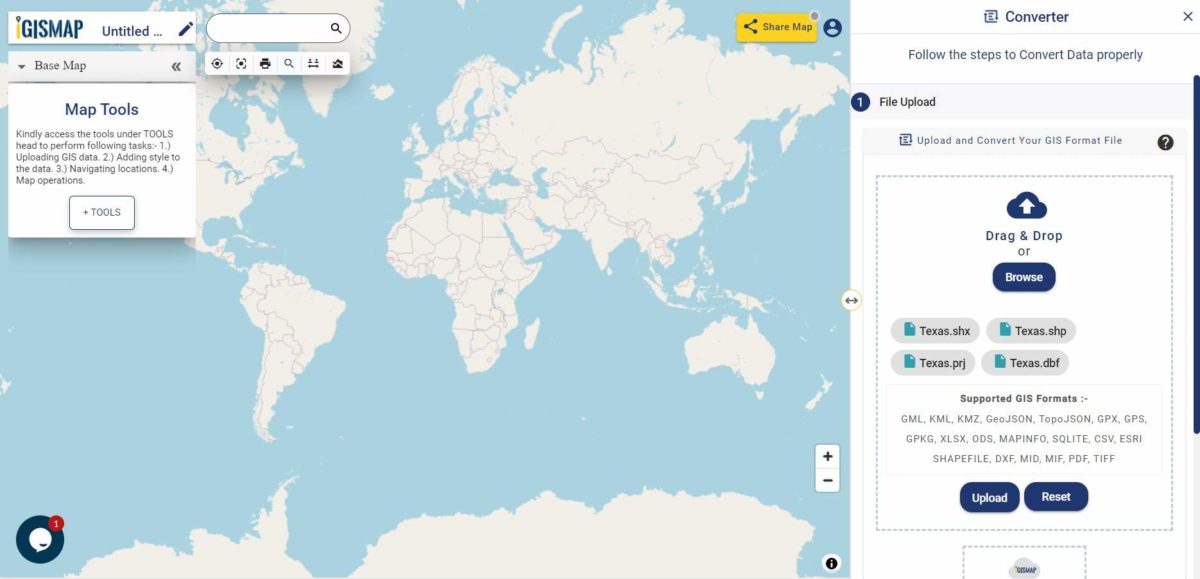
Task: Select the magnifier zoom search tool
Action: (x=288, y=62)
